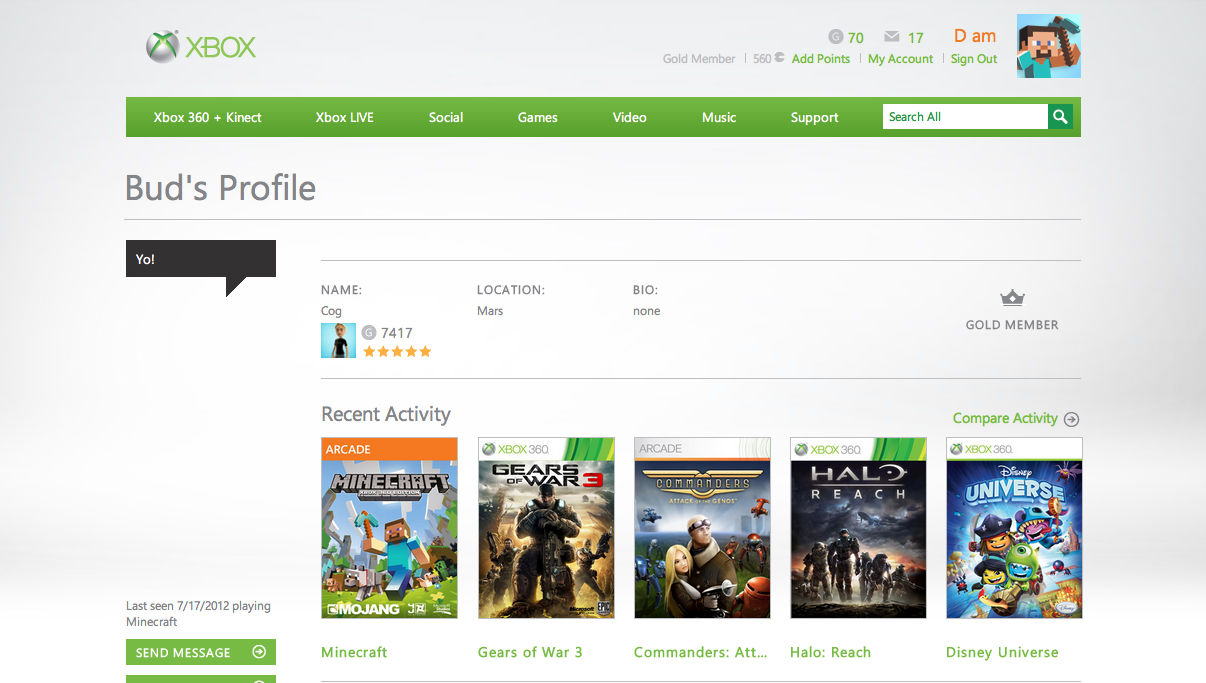Click the Halo: Reach title link
Screen dimensions: 1206x683
[830, 652]
